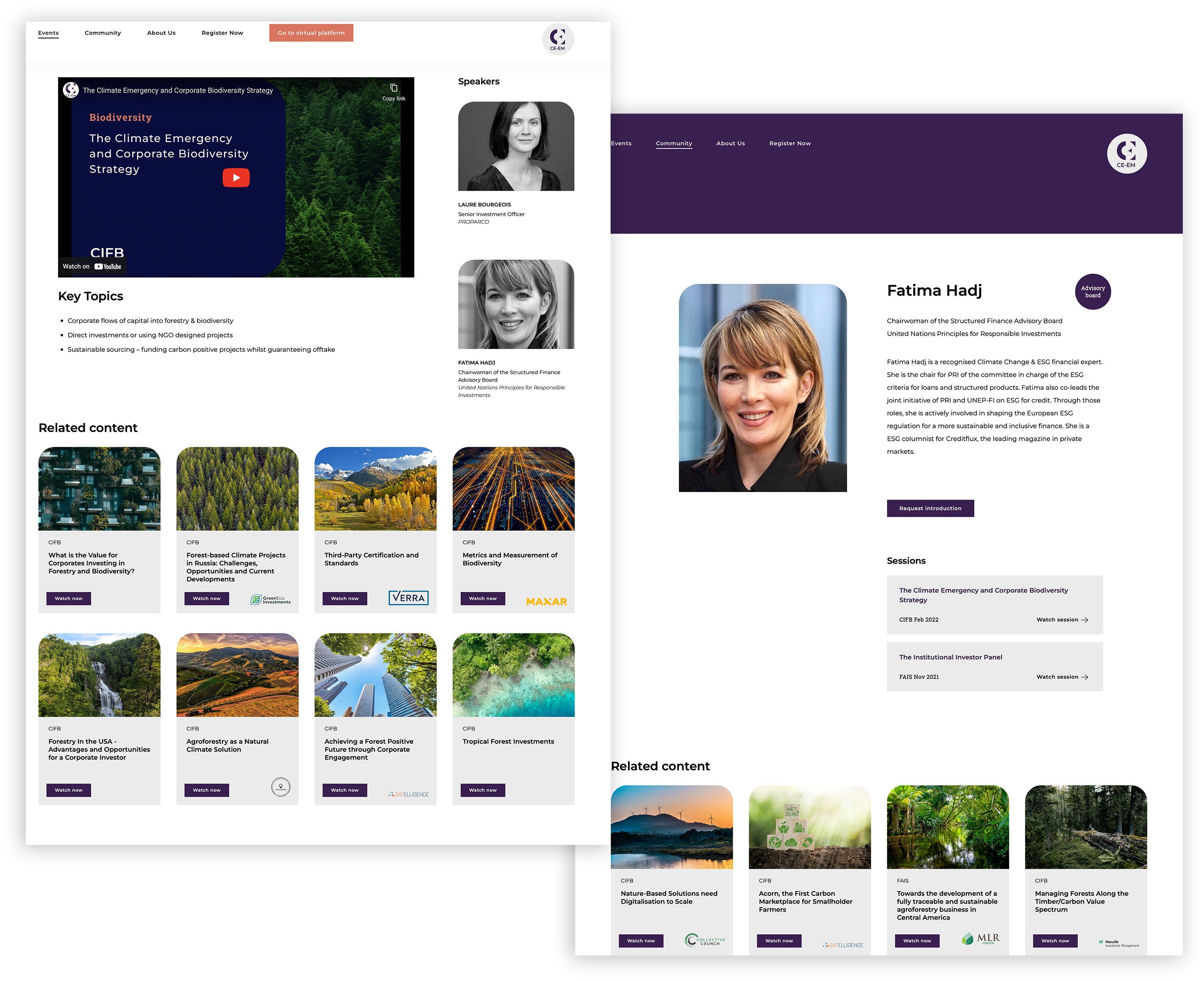Click the Watch on YouTube badge
1204x981 pixels.
point(92,266)
